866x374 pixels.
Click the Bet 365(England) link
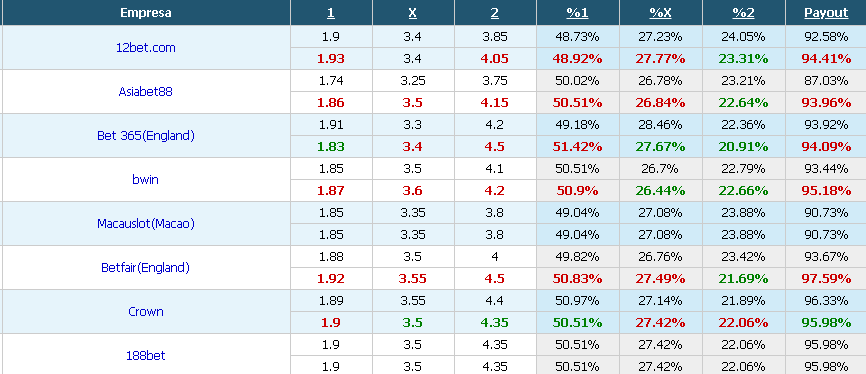(145, 136)
